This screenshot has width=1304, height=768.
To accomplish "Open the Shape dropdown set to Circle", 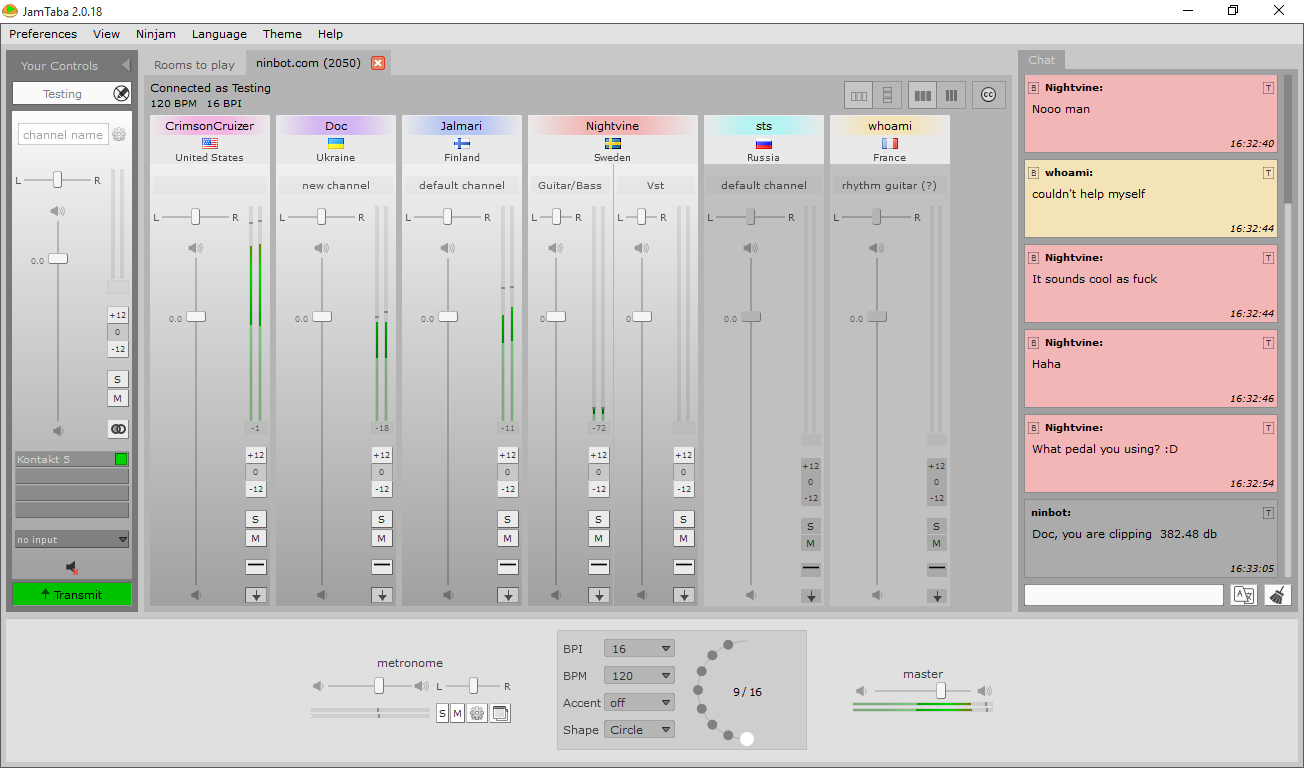I will coord(639,730).
